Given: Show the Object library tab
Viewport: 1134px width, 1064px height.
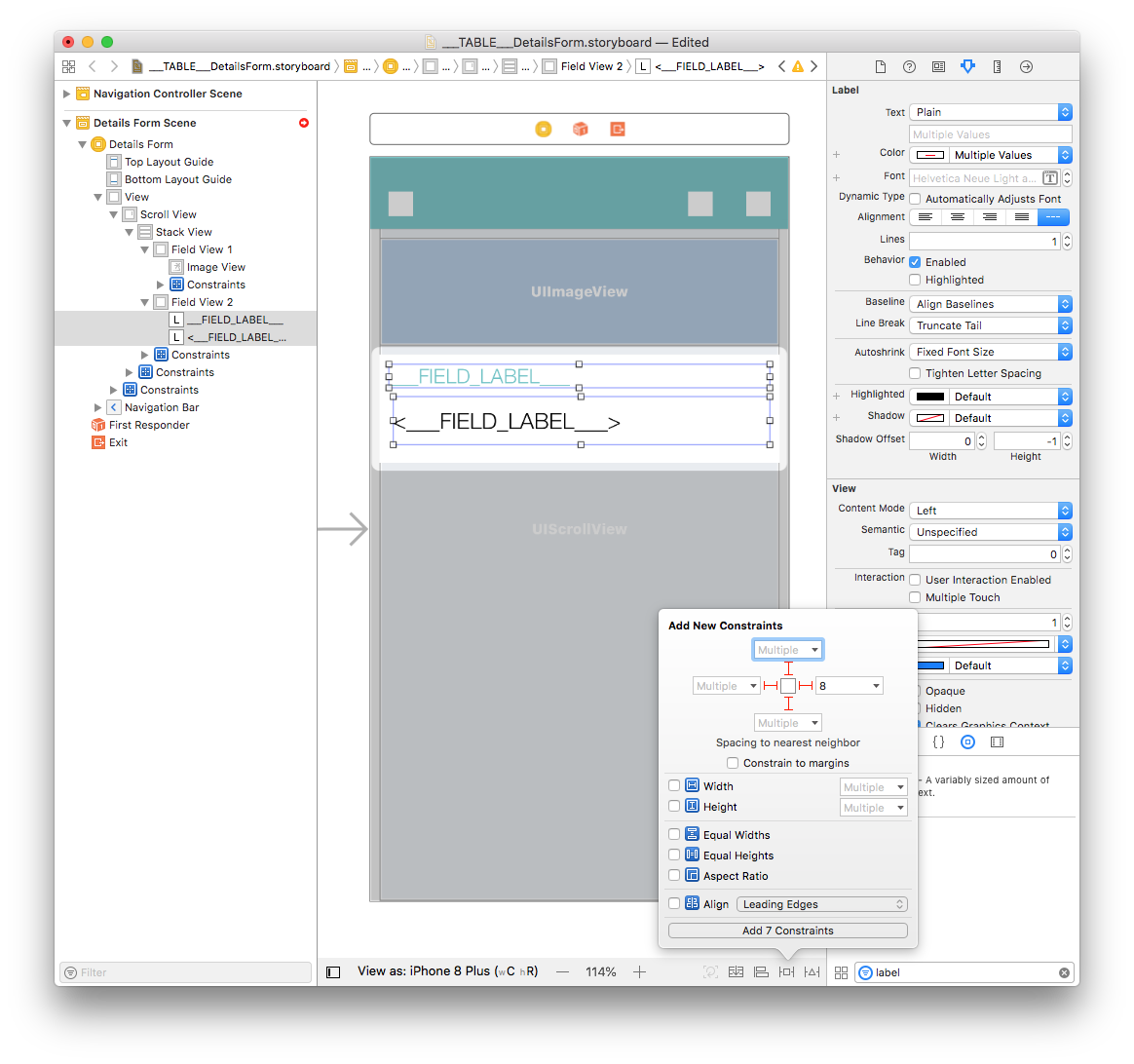Looking at the screenshot, I should [967, 742].
